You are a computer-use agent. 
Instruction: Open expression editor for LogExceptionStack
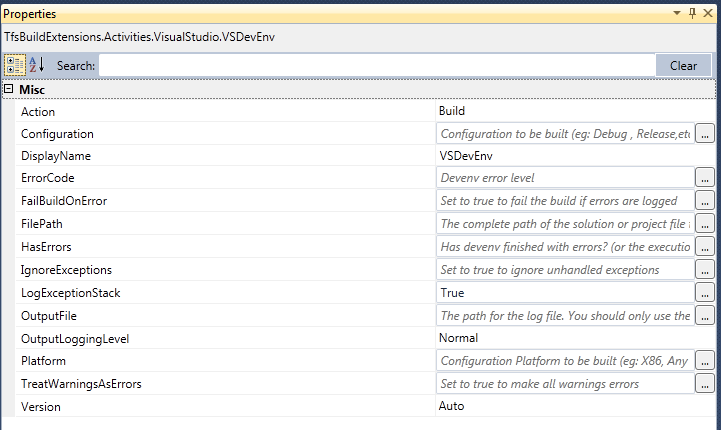pos(705,293)
